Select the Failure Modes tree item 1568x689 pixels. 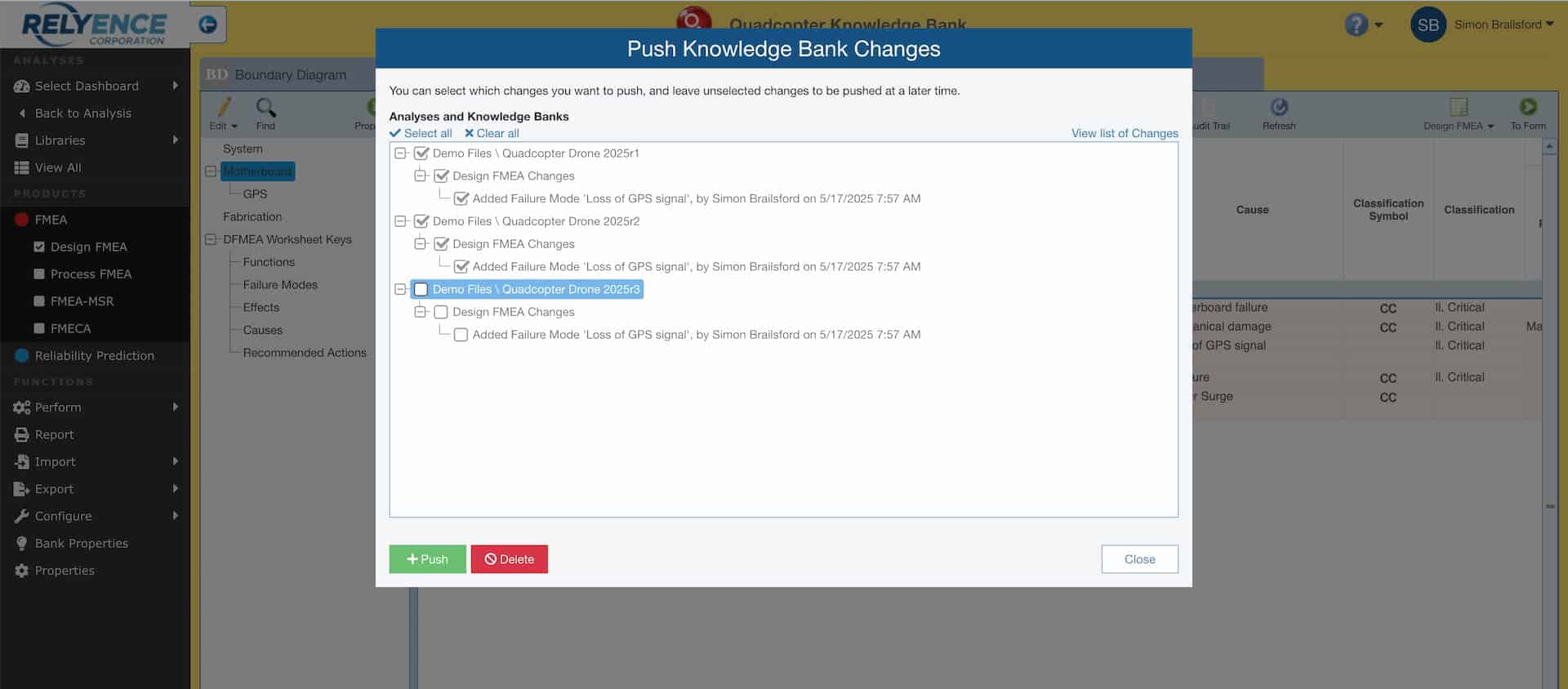[280, 285]
